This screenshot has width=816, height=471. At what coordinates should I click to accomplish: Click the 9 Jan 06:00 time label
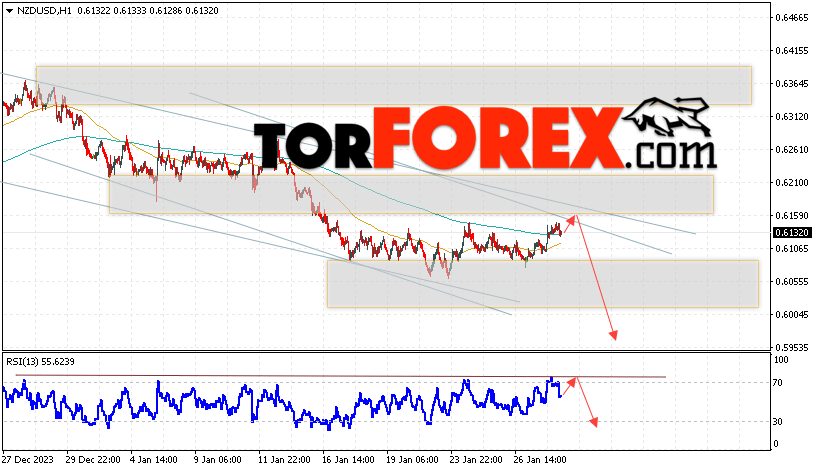(218, 460)
